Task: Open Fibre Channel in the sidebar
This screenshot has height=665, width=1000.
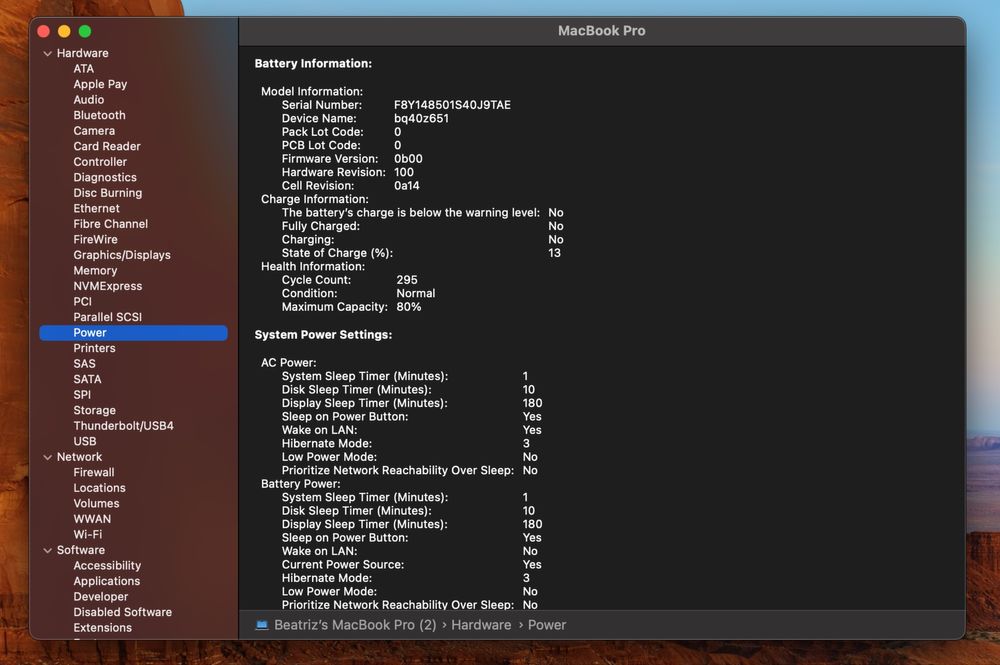Action: pos(110,224)
